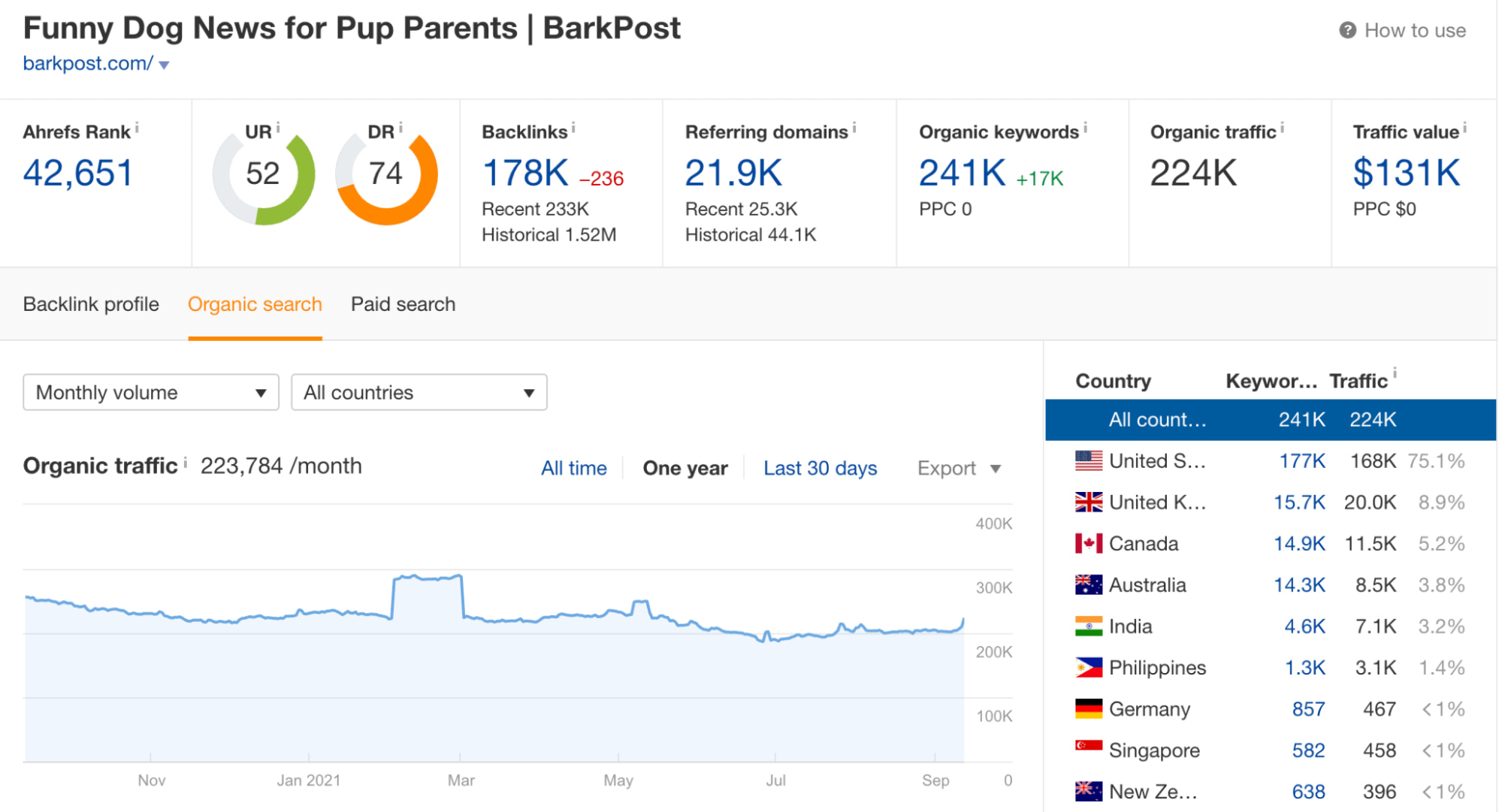Image resolution: width=1502 pixels, height=812 pixels.
Task: Click the United States flag icon
Action: point(1089,460)
